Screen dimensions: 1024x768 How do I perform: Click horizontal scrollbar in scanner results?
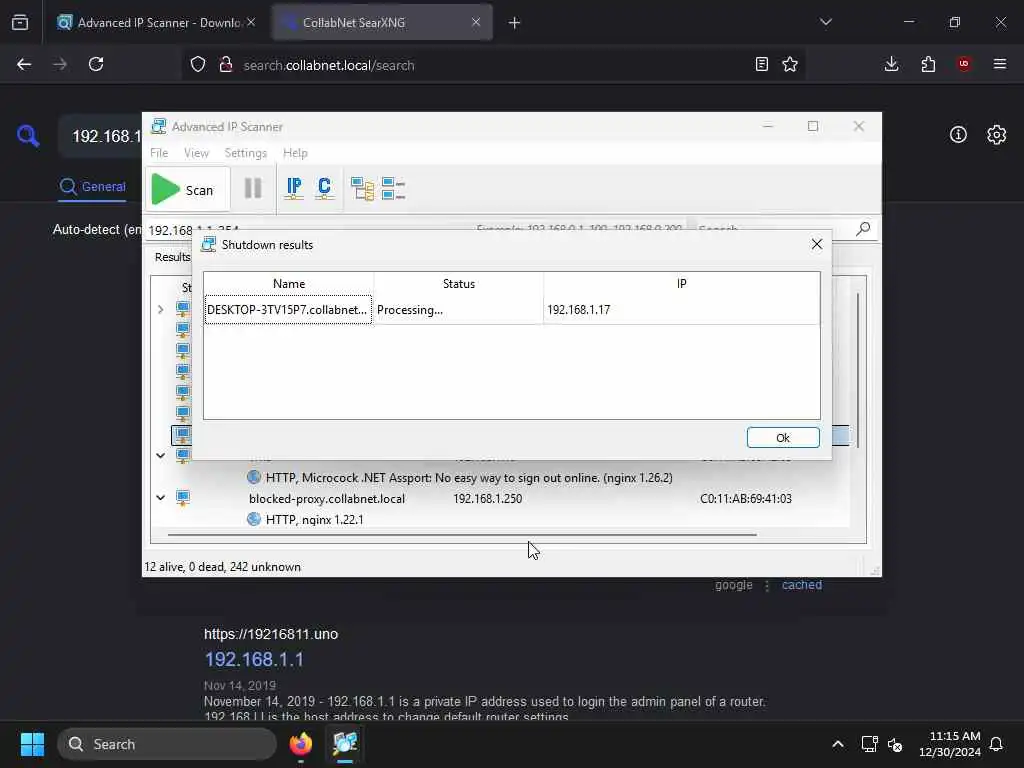pyautogui.click(x=462, y=534)
